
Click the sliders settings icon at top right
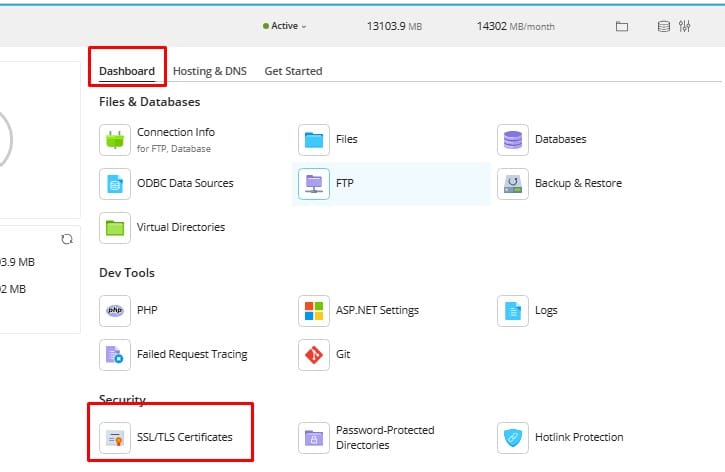[x=685, y=26]
